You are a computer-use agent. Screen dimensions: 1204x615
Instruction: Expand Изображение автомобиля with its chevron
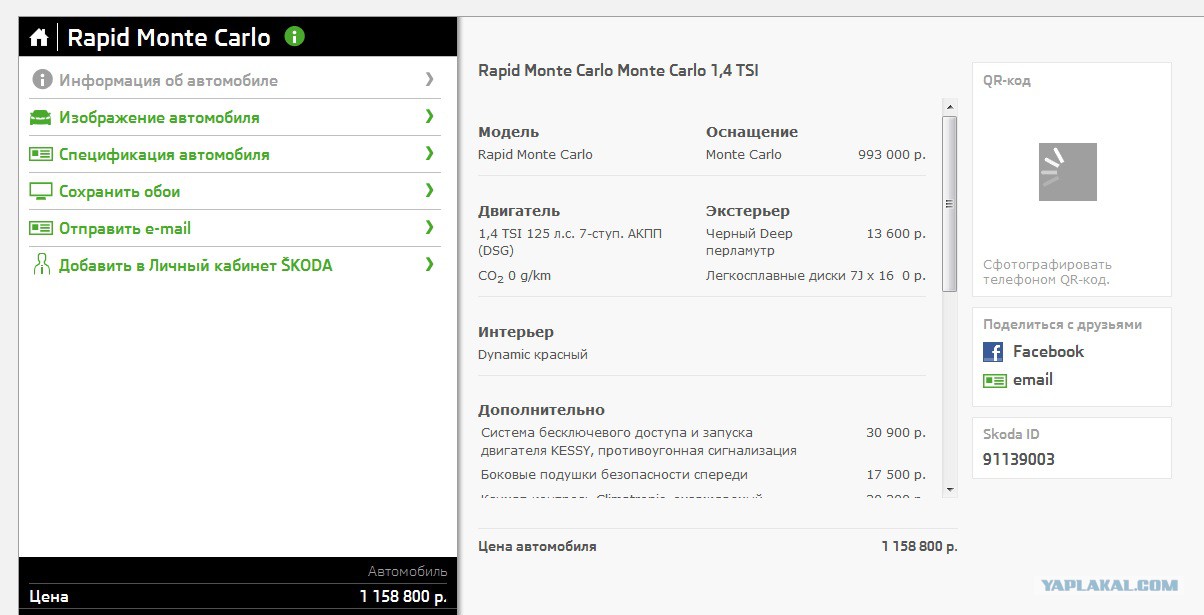[x=429, y=116]
